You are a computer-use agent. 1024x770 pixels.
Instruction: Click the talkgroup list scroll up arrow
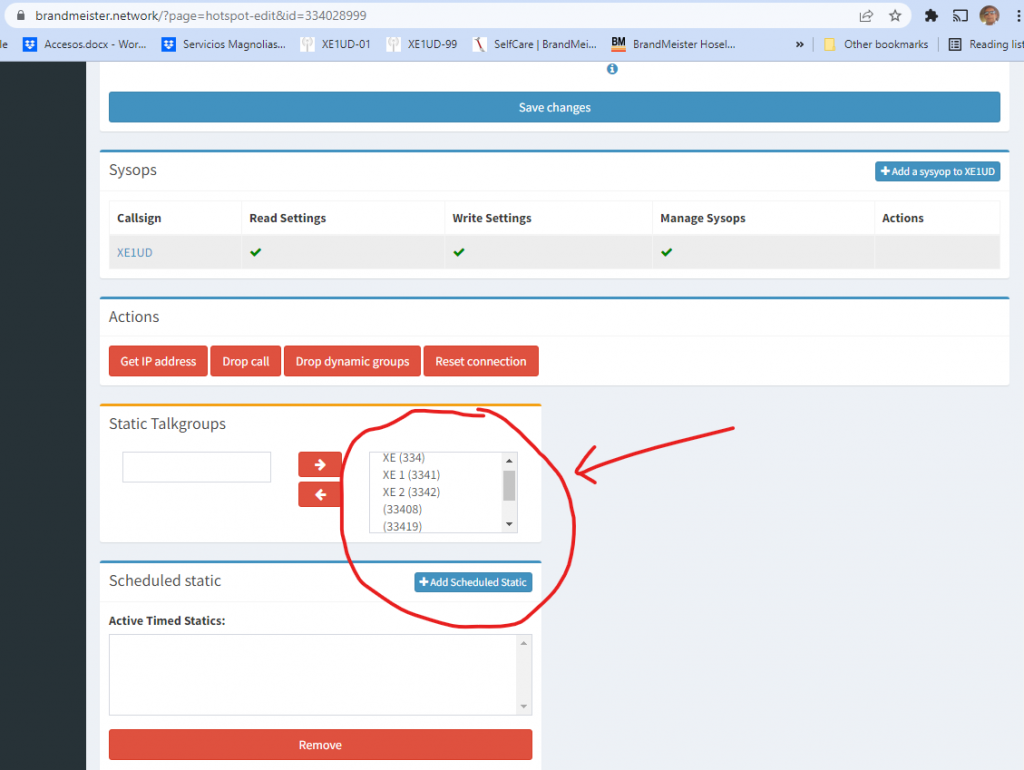(x=509, y=460)
